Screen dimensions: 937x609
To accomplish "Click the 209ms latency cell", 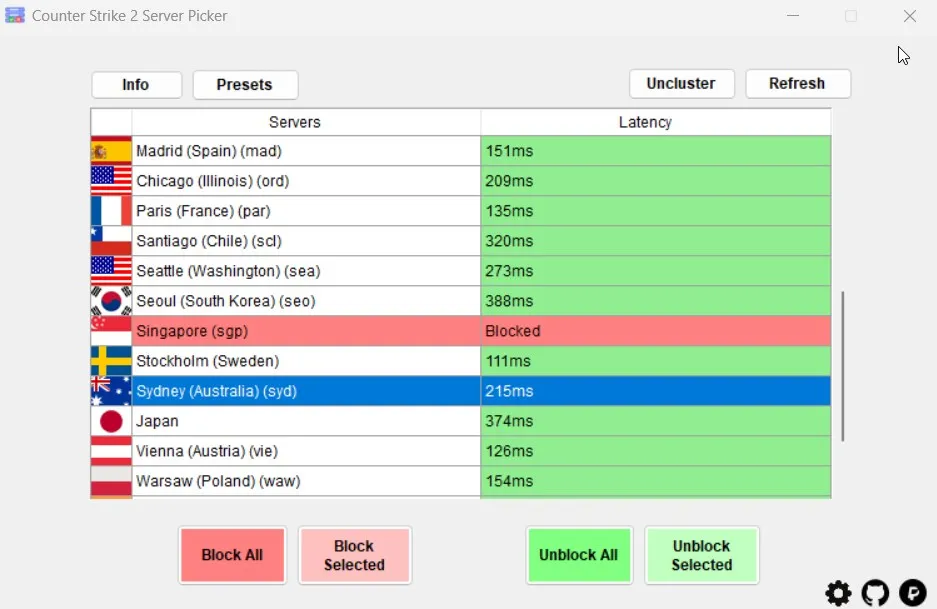I will tap(656, 181).
